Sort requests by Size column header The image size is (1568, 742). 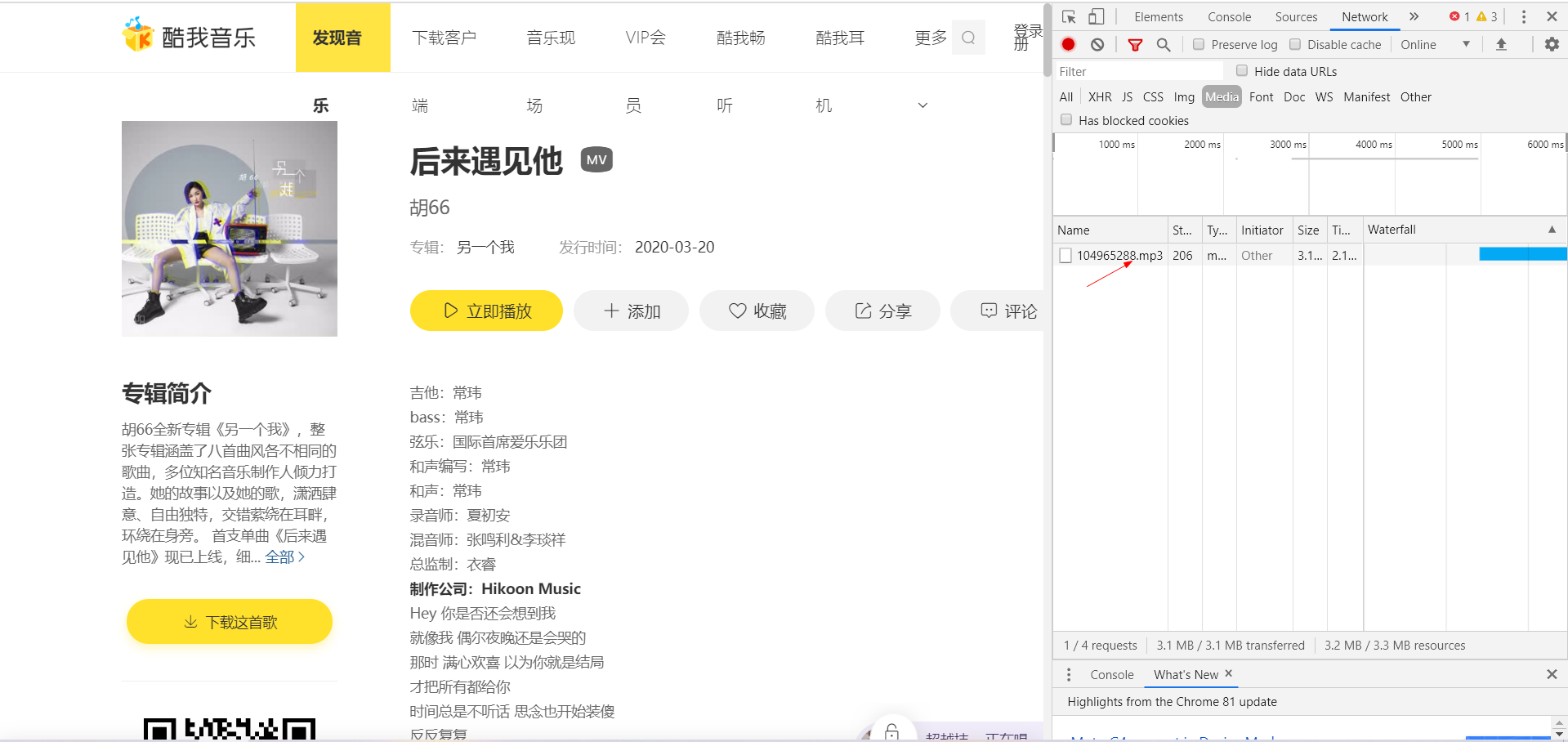[x=1308, y=230]
